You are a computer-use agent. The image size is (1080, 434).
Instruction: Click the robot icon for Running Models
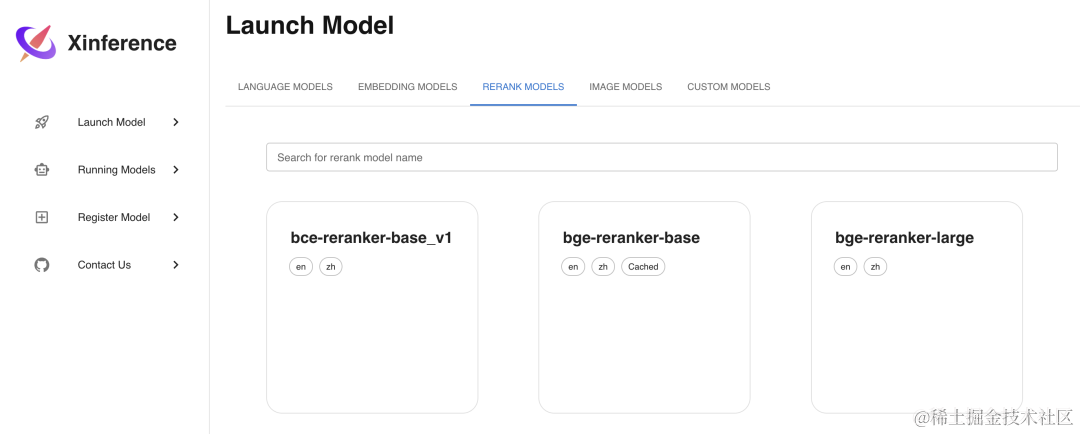coord(42,170)
